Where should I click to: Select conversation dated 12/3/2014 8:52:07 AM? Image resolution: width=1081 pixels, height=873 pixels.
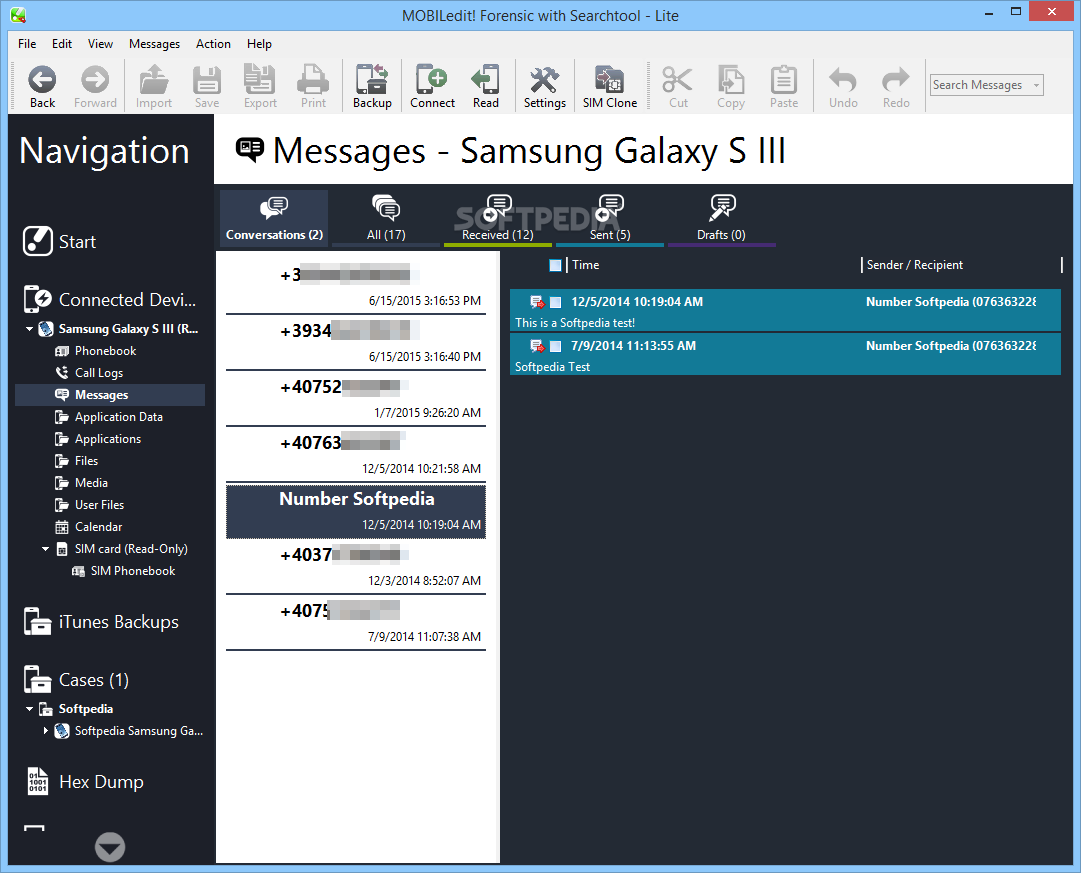coord(356,567)
